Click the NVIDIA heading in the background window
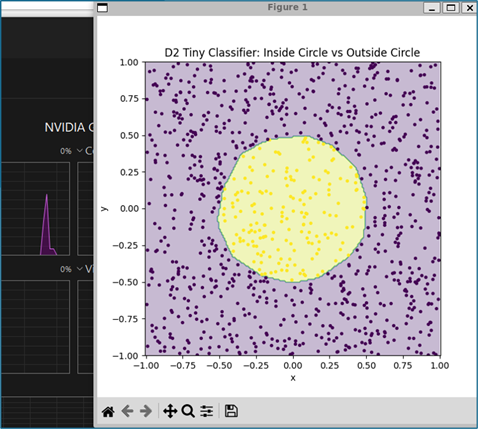The height and width of the screenshot is (429, 478). pyautogui.click(x=69, y=127)
